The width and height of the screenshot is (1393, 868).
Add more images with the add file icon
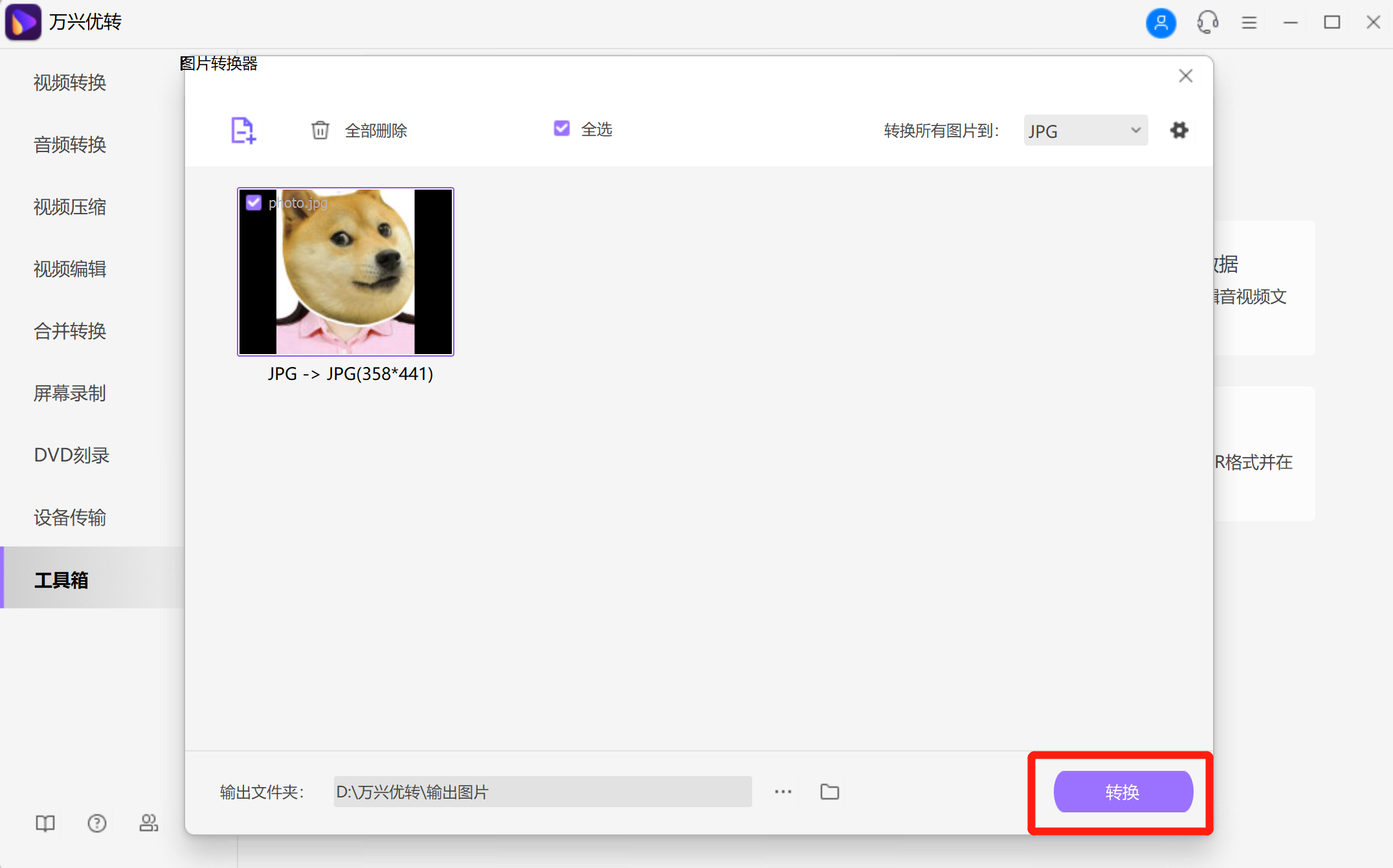(243, 130)
